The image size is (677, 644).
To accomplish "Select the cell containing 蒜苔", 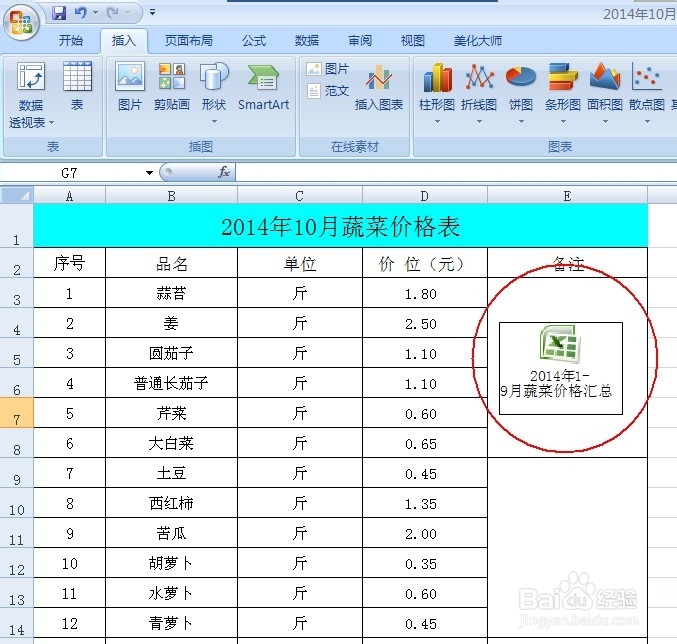I will click(171, 293).
